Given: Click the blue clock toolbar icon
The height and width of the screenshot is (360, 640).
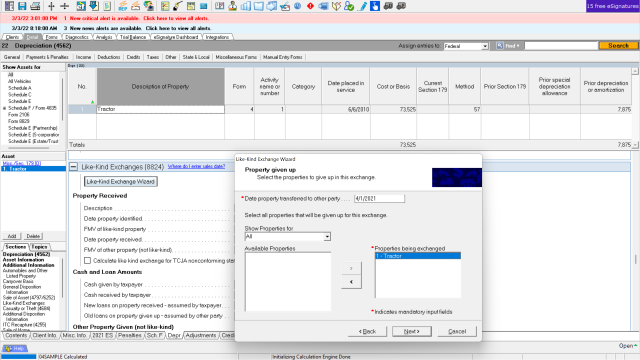Looking at the screenshot, I should 298,6.
